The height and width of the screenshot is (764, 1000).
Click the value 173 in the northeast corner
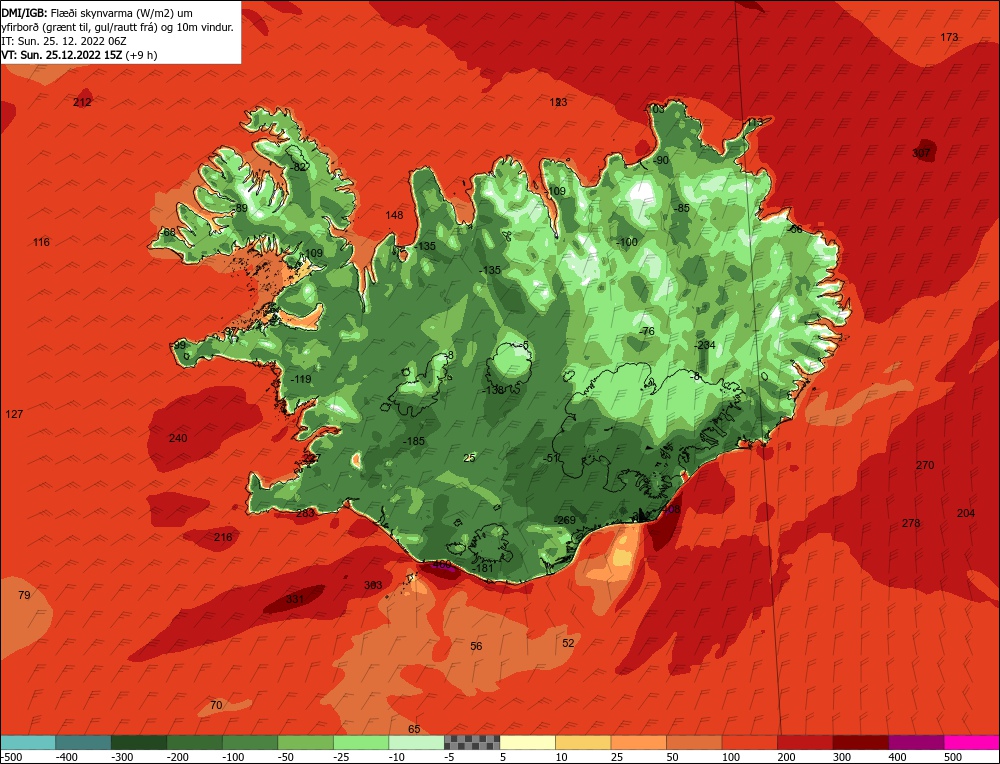pyautogui.click(x=949, y=37)
